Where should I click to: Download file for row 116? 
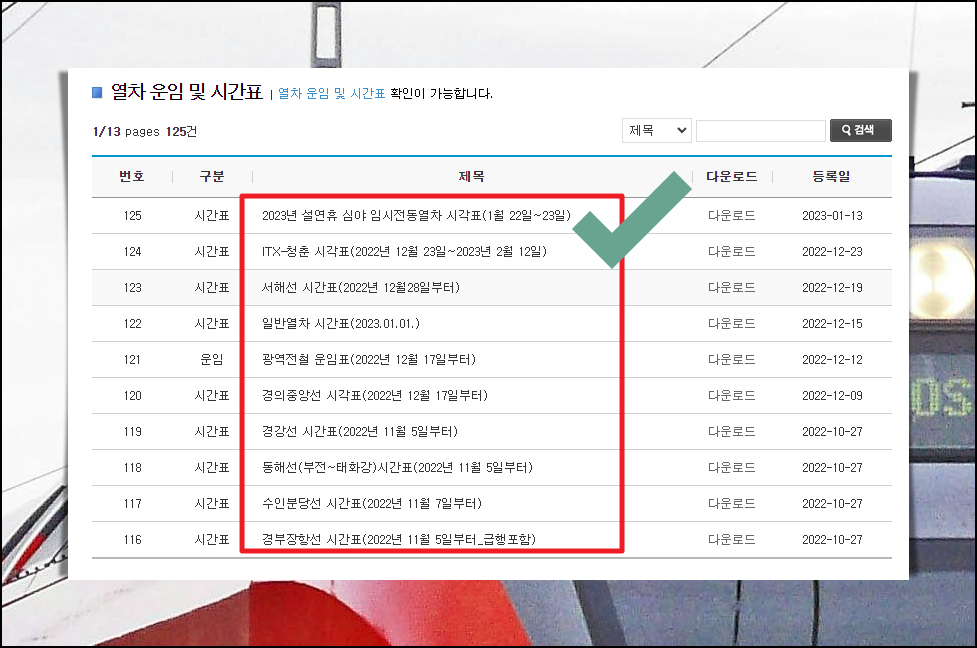coord(732,540)
